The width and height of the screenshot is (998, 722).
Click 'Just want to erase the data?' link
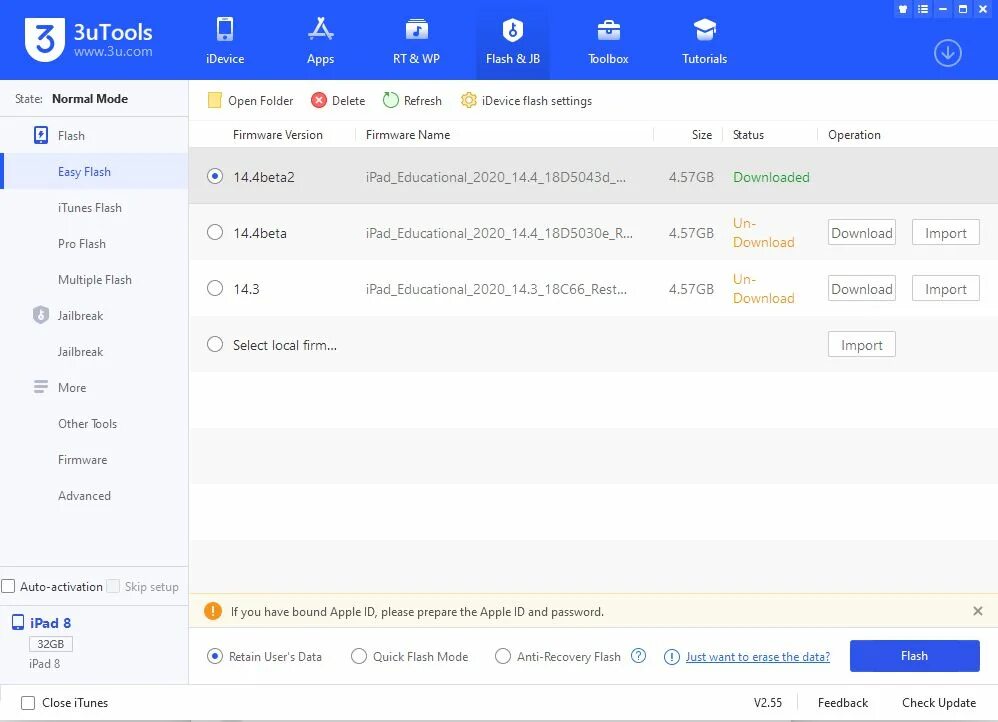tap(757, 656)
